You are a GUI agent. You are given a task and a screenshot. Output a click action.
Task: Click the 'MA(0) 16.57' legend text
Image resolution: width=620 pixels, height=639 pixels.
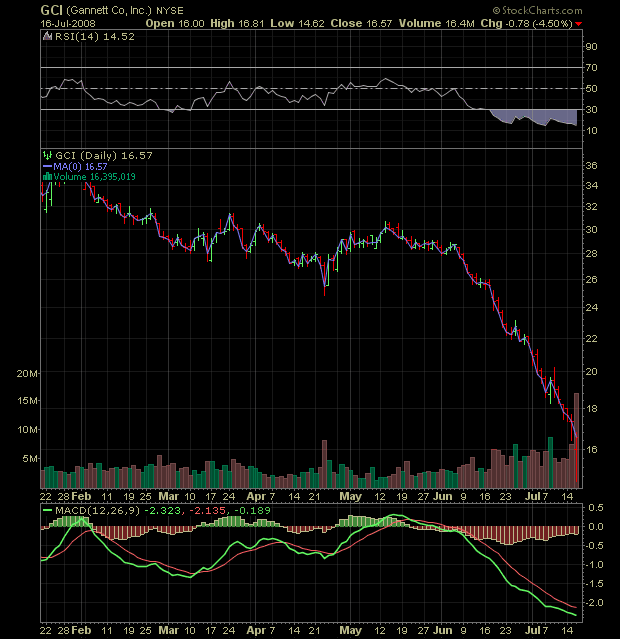click(x=80, y=166)
